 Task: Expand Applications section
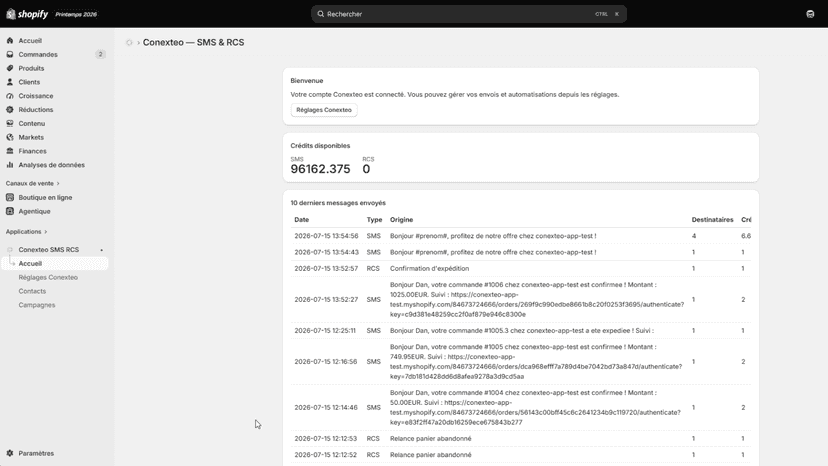(26, 231)
